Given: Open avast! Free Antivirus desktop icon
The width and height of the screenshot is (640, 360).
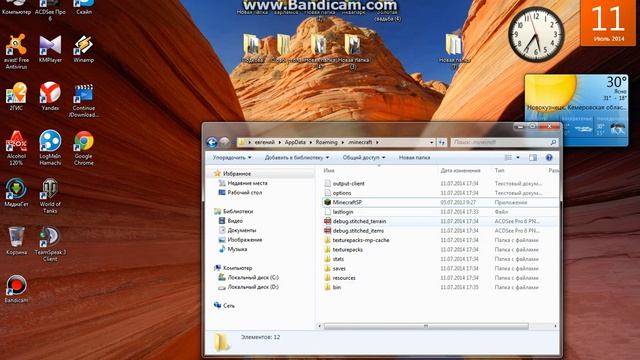Looking at the screenshot, I should coord(16,51).
